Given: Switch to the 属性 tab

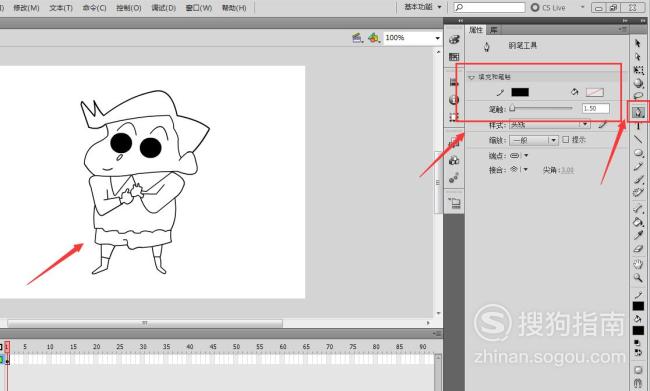Looking at the screenshot, I should point(476,30).
